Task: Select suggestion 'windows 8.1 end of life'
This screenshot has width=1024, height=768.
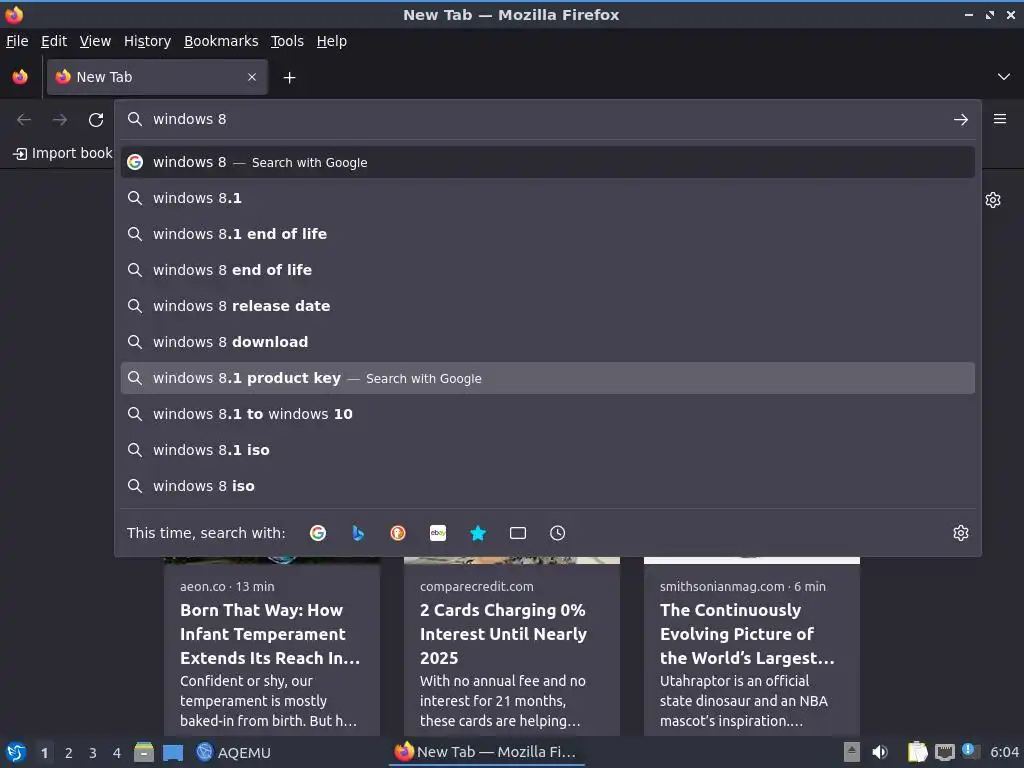Action: 548,234
